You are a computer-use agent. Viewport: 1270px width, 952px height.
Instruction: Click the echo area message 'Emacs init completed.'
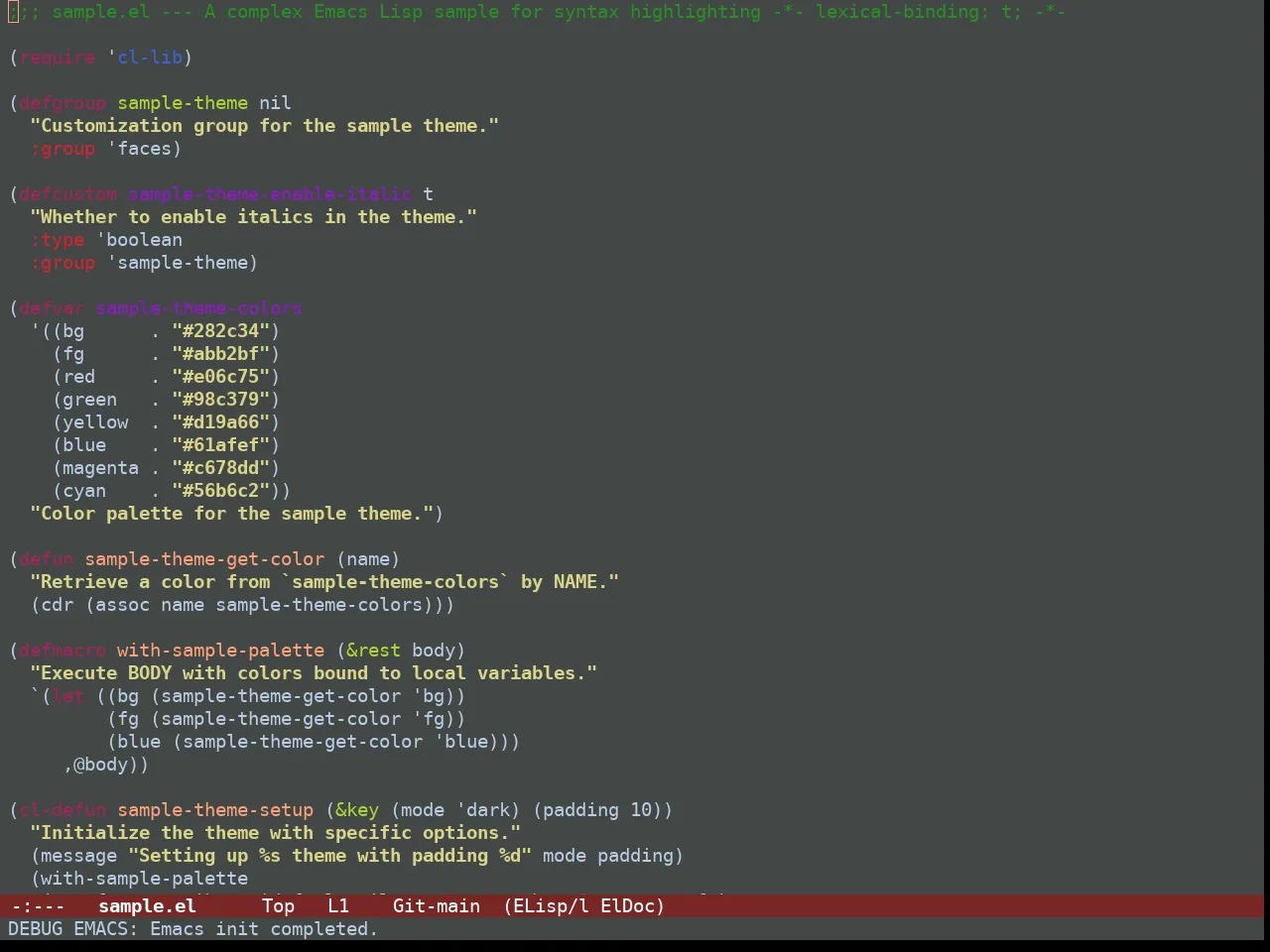pyautogui.click(x=264, y=929)
